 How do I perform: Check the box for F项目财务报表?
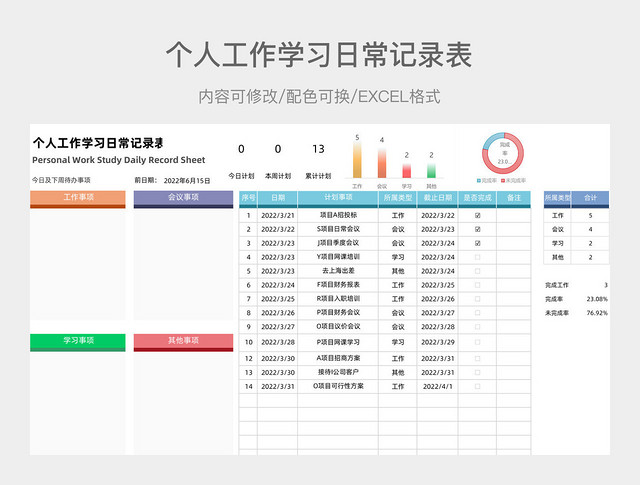click(478, 285)
